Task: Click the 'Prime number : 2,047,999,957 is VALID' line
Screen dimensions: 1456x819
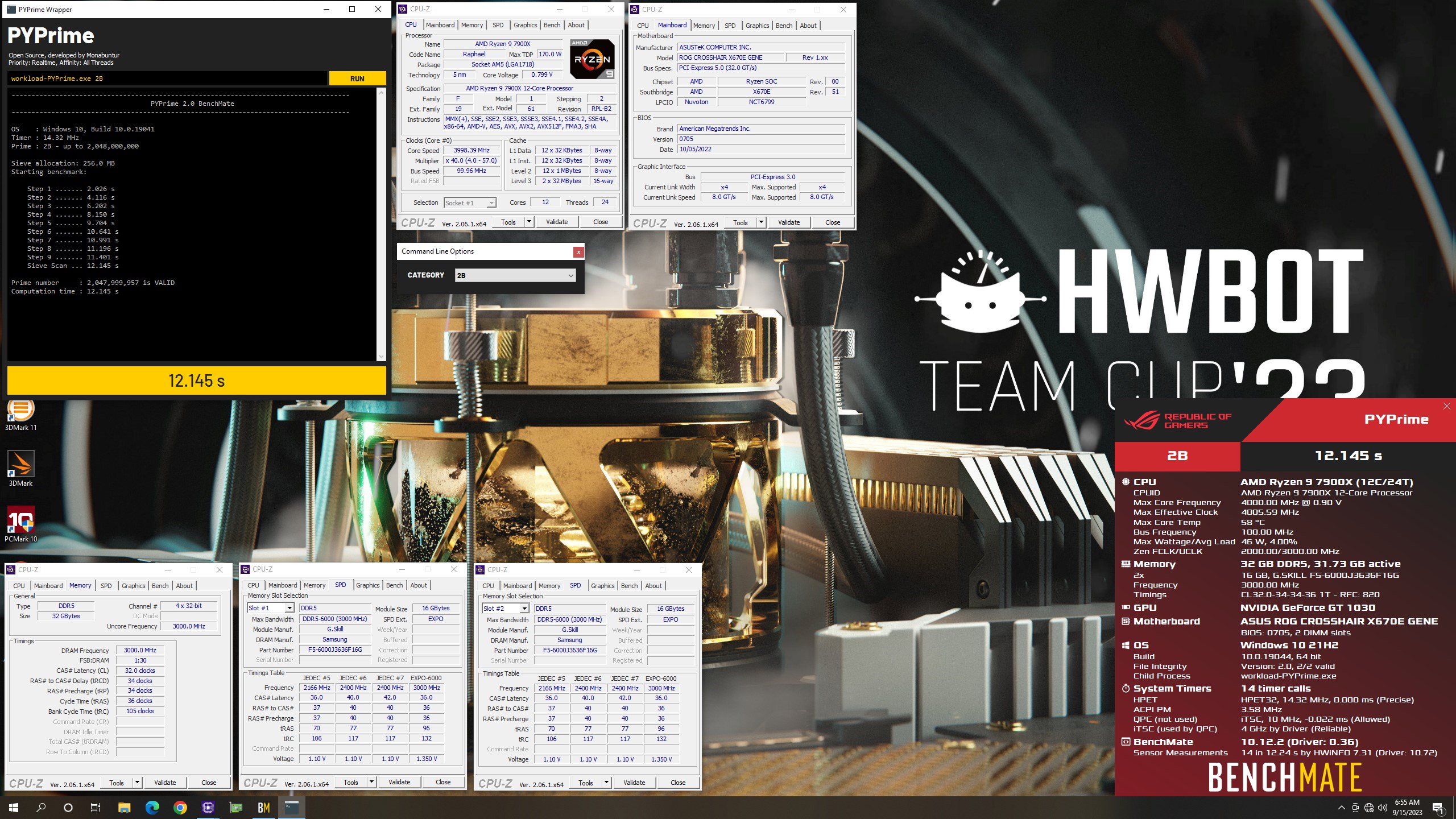Action: click(x=93, y=283)
